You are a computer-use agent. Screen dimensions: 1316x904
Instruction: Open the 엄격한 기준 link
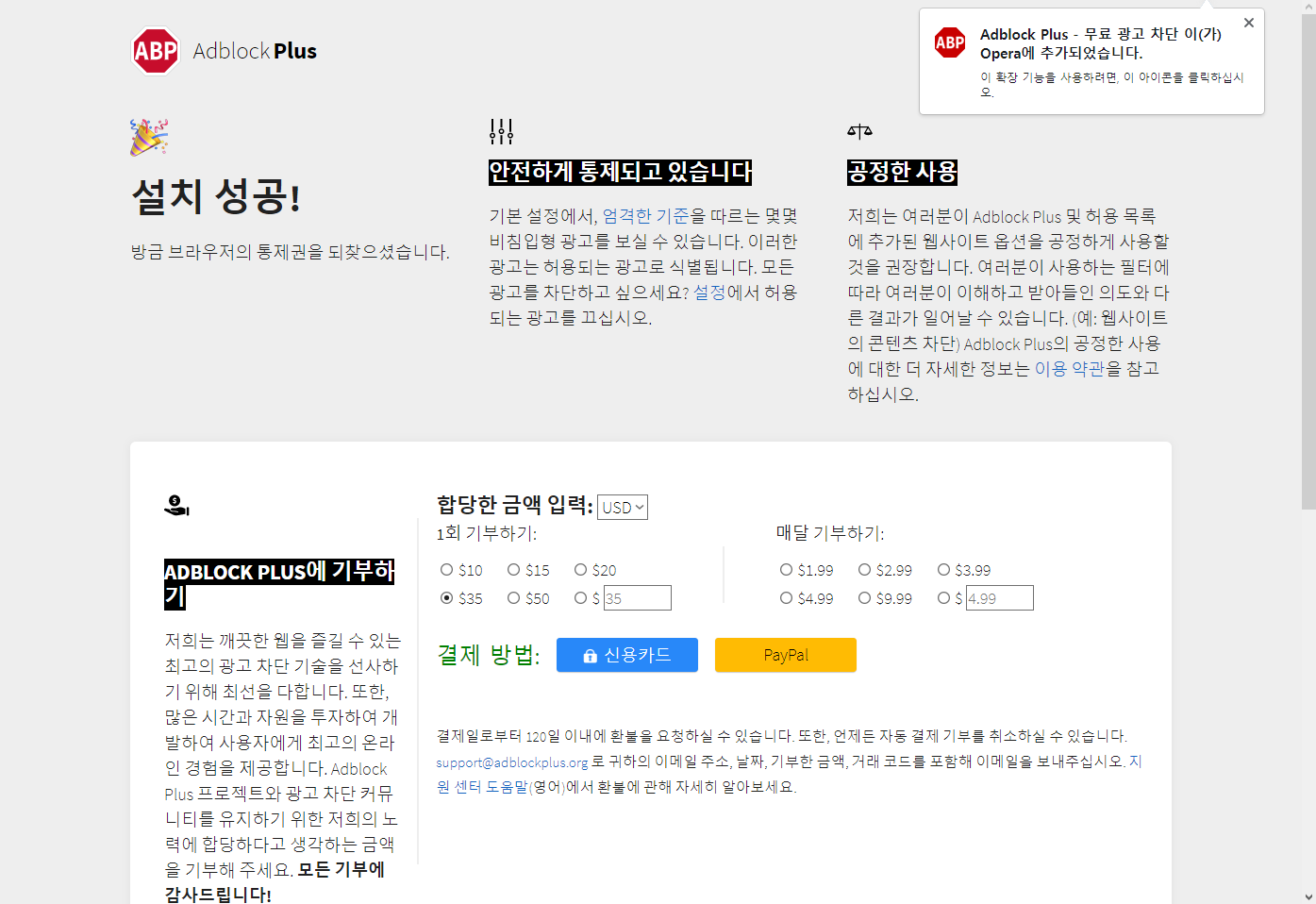pos(646,216)
